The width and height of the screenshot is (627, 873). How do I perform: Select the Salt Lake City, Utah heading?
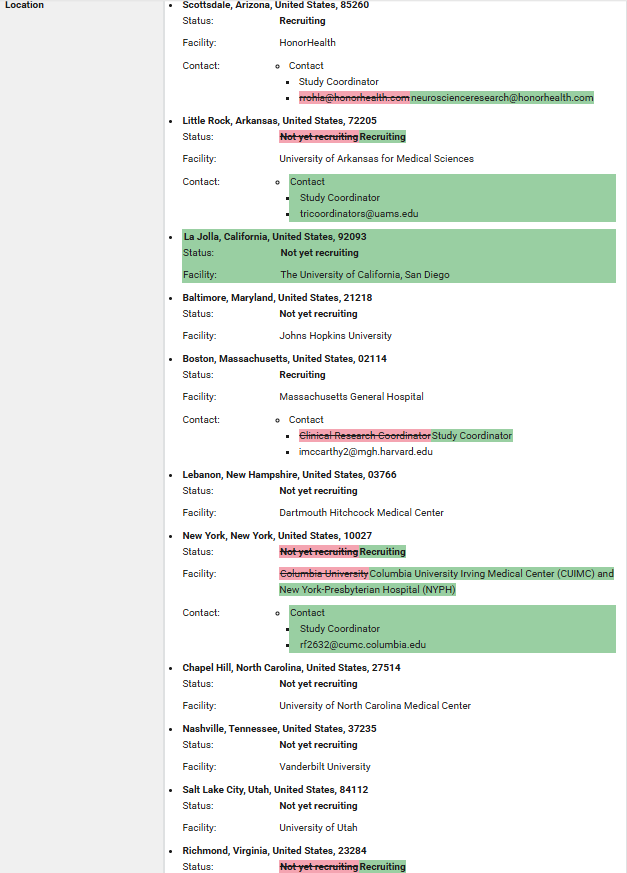click(276, 790)
